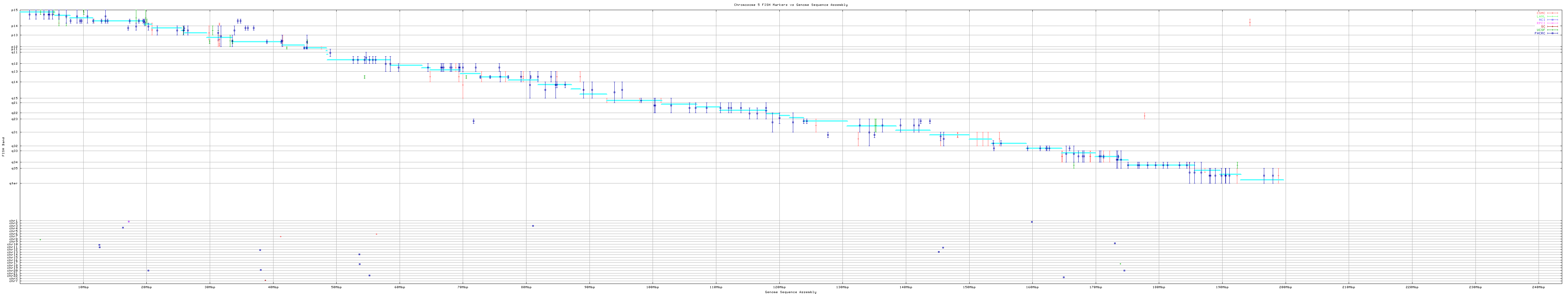Click the Genome Sequence Assembly axis title
1568x294 pixels.
pyautogui.click(x=790, y=292)
